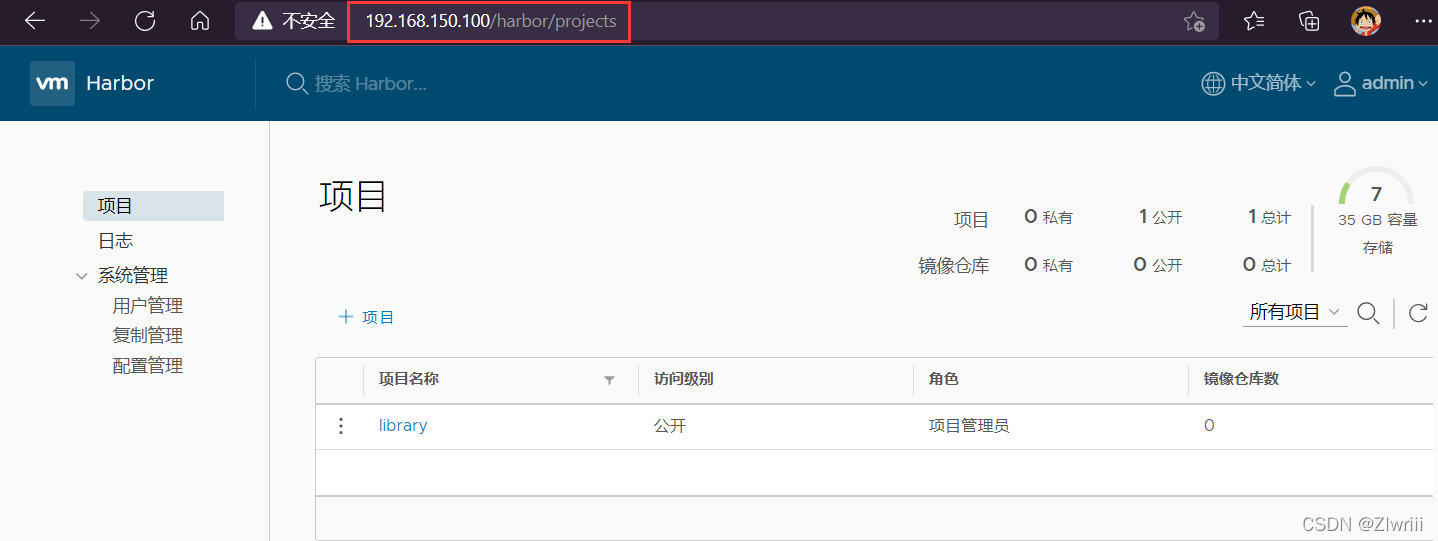Click the browser forward arrow
The width and height of the screenshot is (1438, 541).
point(90,21)
